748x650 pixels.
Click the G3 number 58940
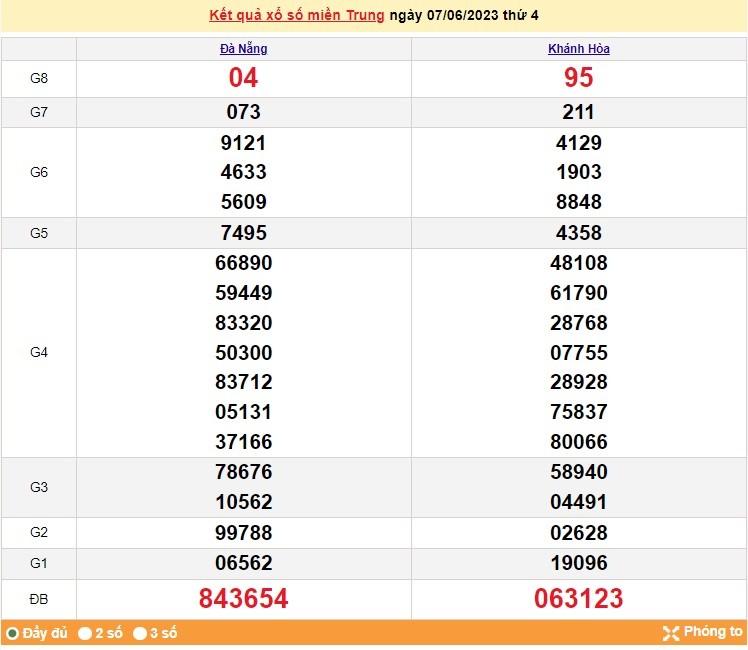(x=579, y=472)
